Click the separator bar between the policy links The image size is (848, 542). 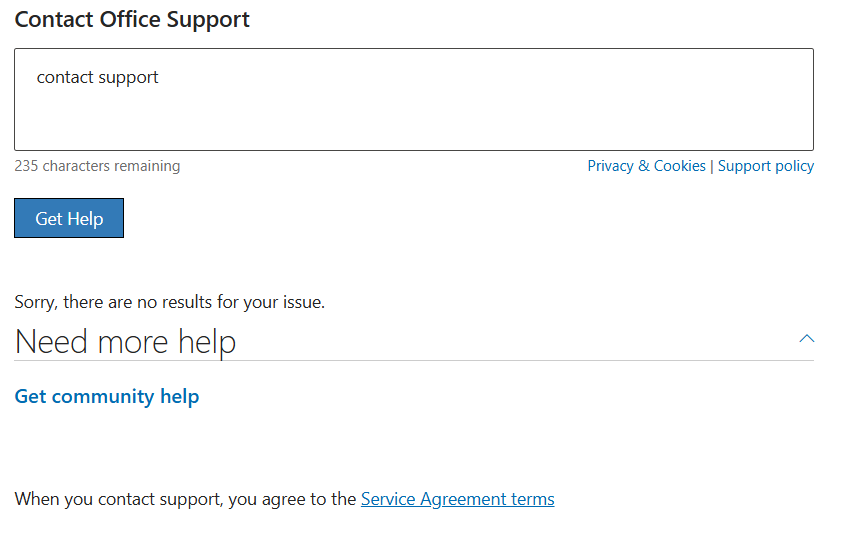tap(712, 166)
